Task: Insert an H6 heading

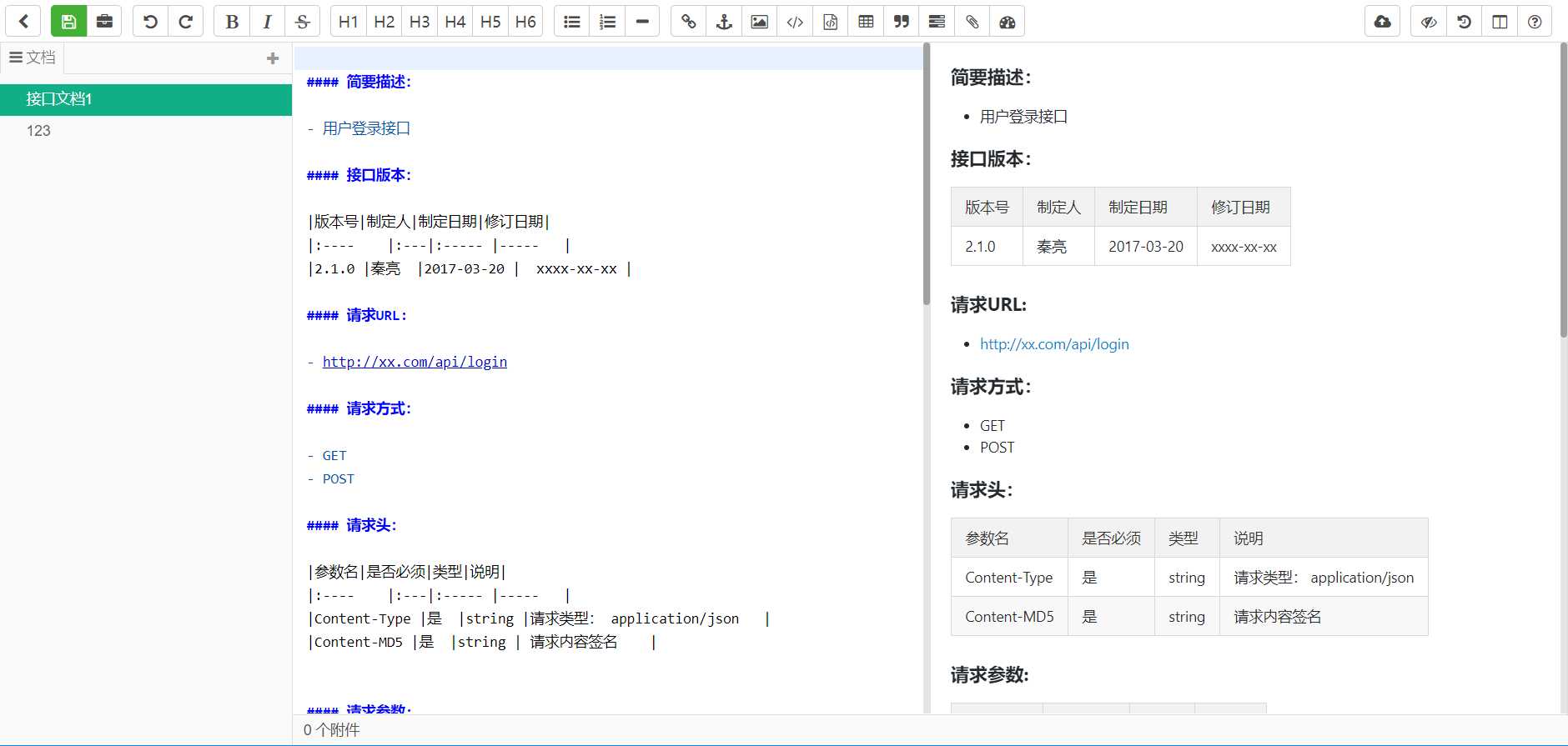Action: [525, 22]
